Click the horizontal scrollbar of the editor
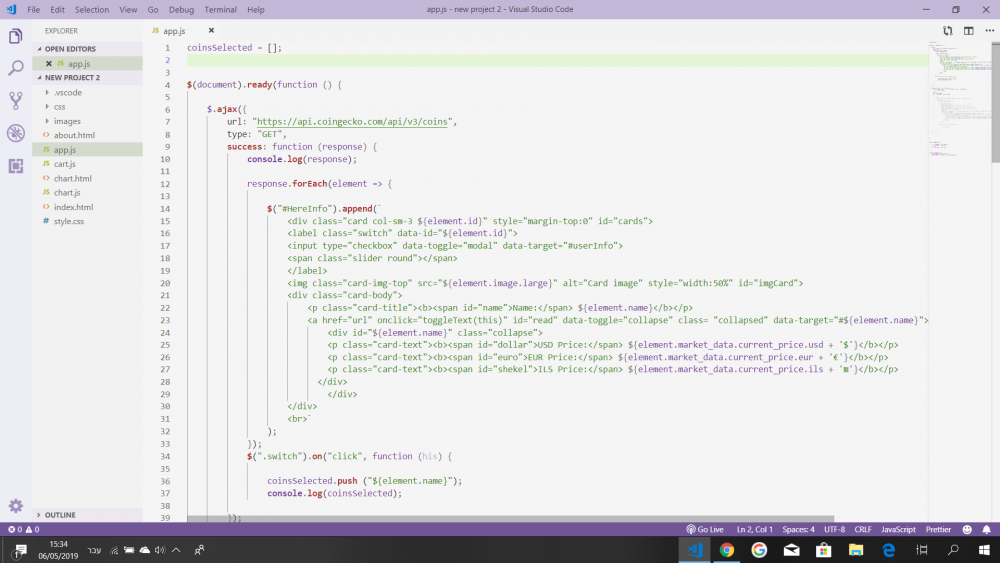The width and height of the screenshot is (1000, 563). point(510,519)
